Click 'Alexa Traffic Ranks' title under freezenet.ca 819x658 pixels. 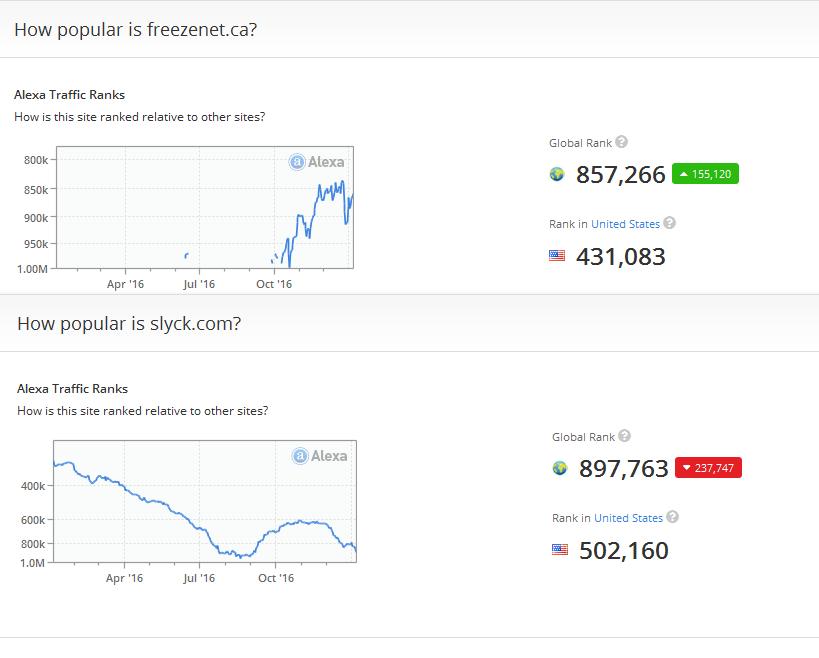coord(69,95)
